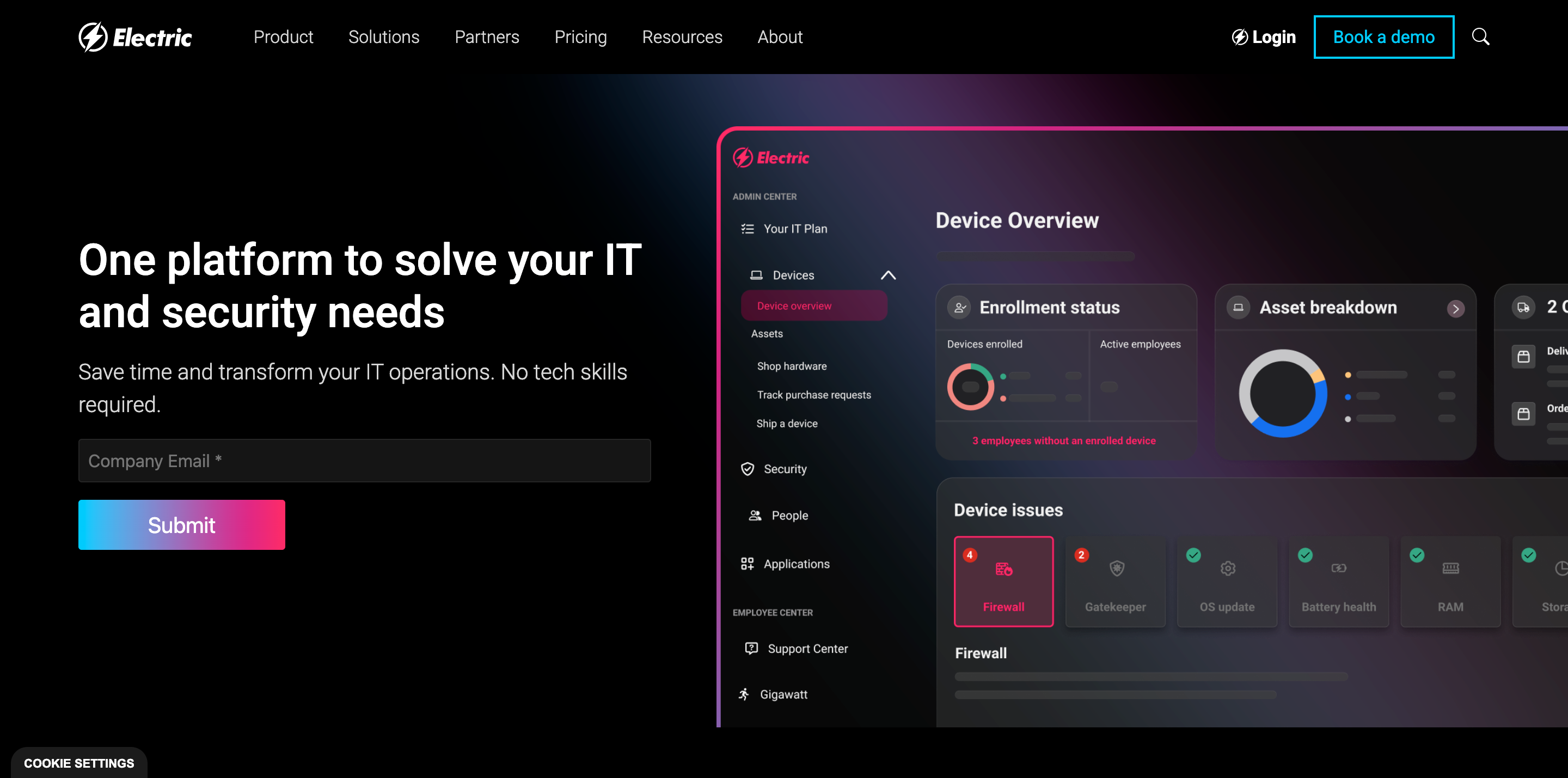The image size is (1568, 778).
Task: Expand Asset breakdown with the arrow button
Action: [x=1455, y=309]
